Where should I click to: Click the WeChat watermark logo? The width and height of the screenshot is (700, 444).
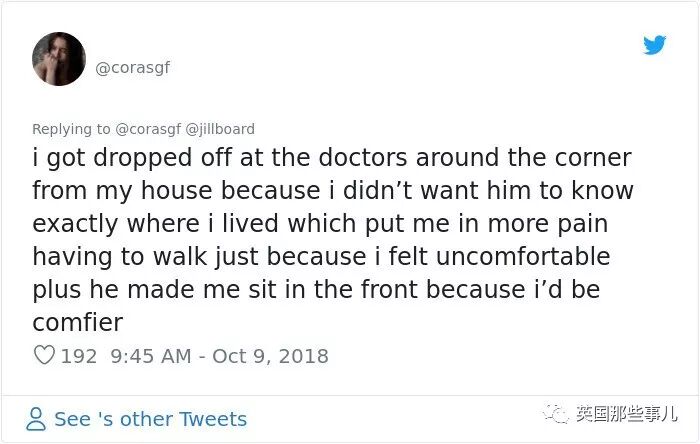tap(559, 413)
